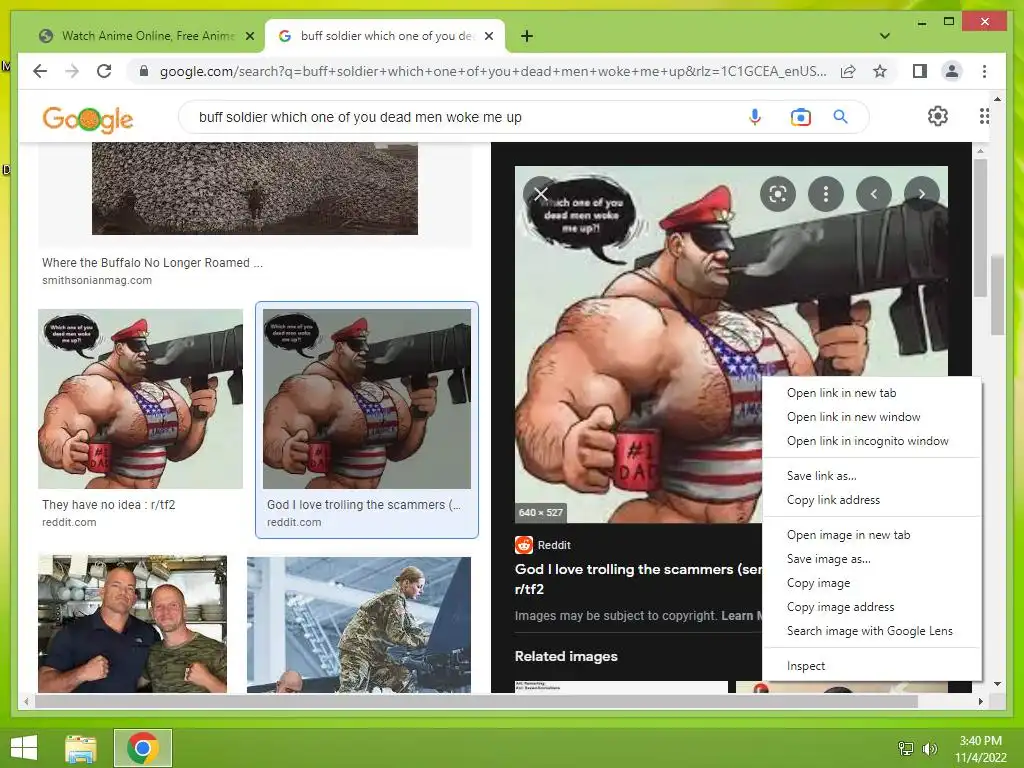The height and width of the screenshot is (768, 1024).
Task: Show the previous image in the preview
Action: coord(874,194)
